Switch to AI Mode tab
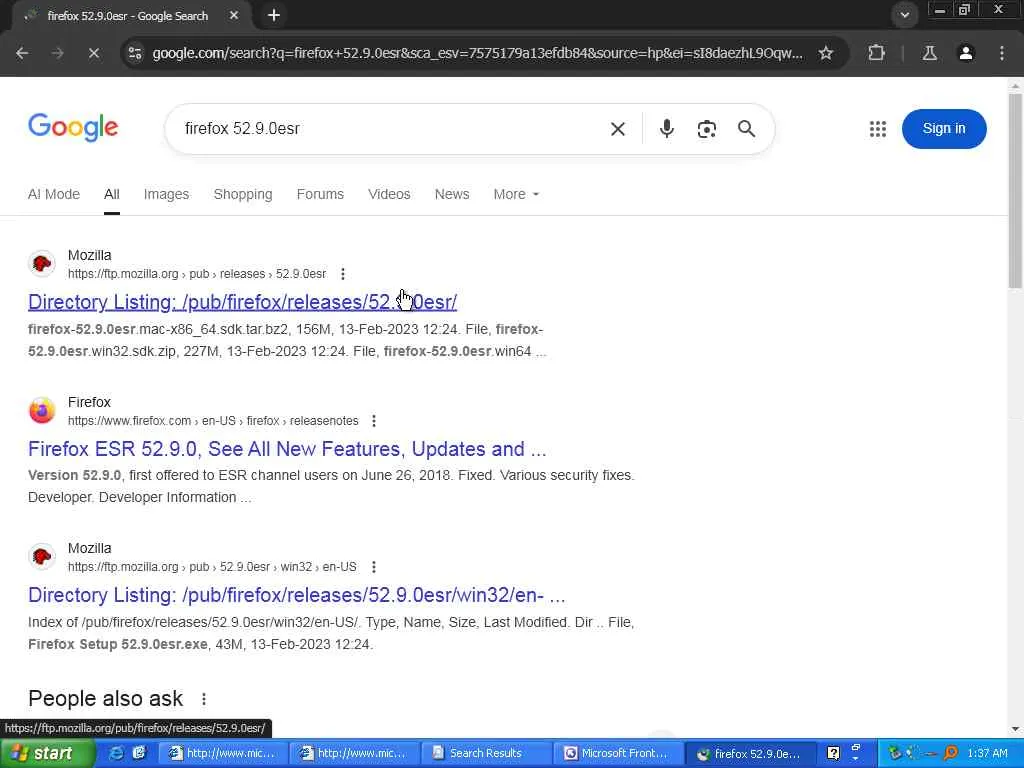 [54, 194]
